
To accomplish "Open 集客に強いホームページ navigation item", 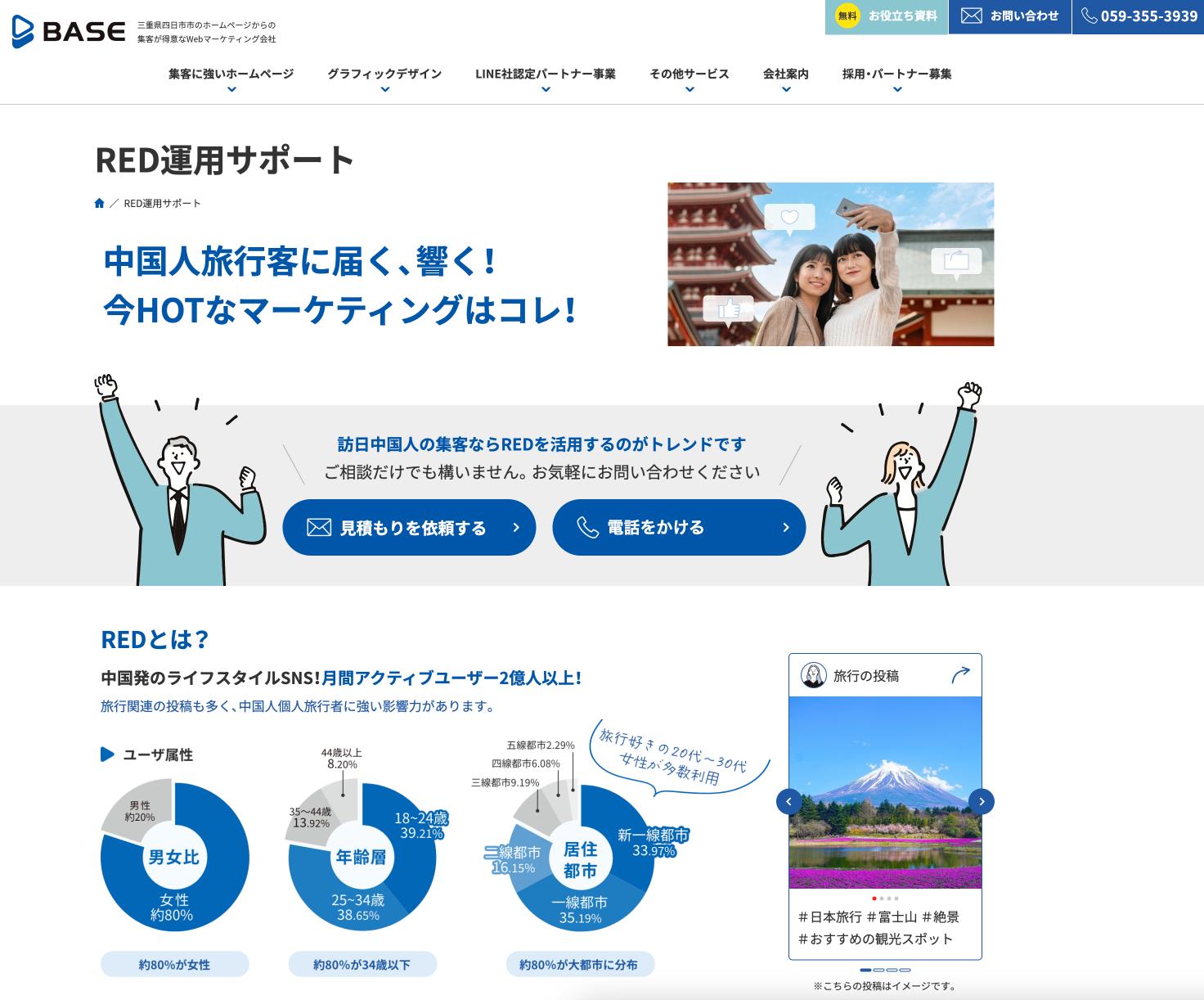I will pos(231,74).
